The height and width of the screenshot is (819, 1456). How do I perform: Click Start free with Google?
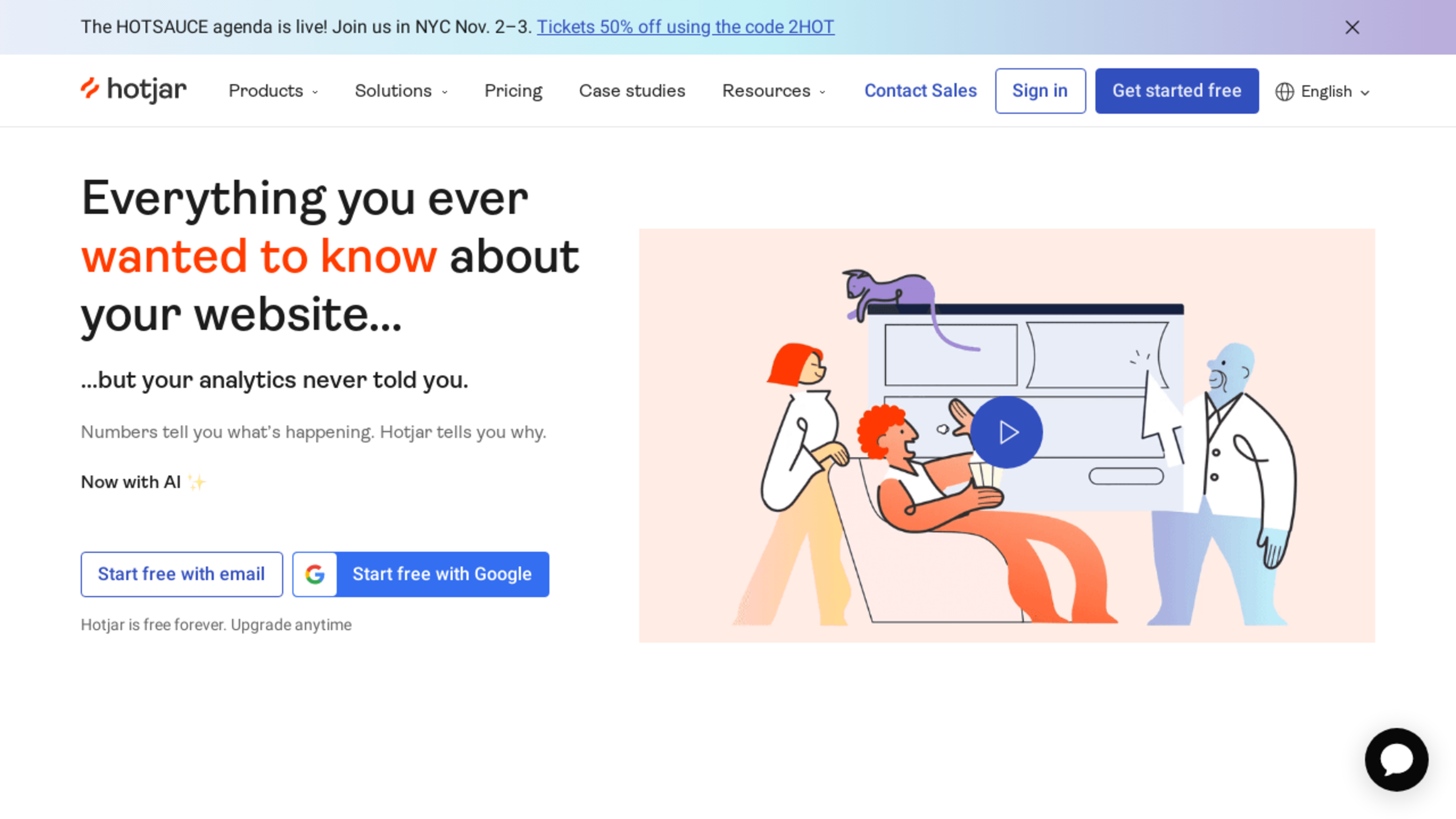[420, 574]
